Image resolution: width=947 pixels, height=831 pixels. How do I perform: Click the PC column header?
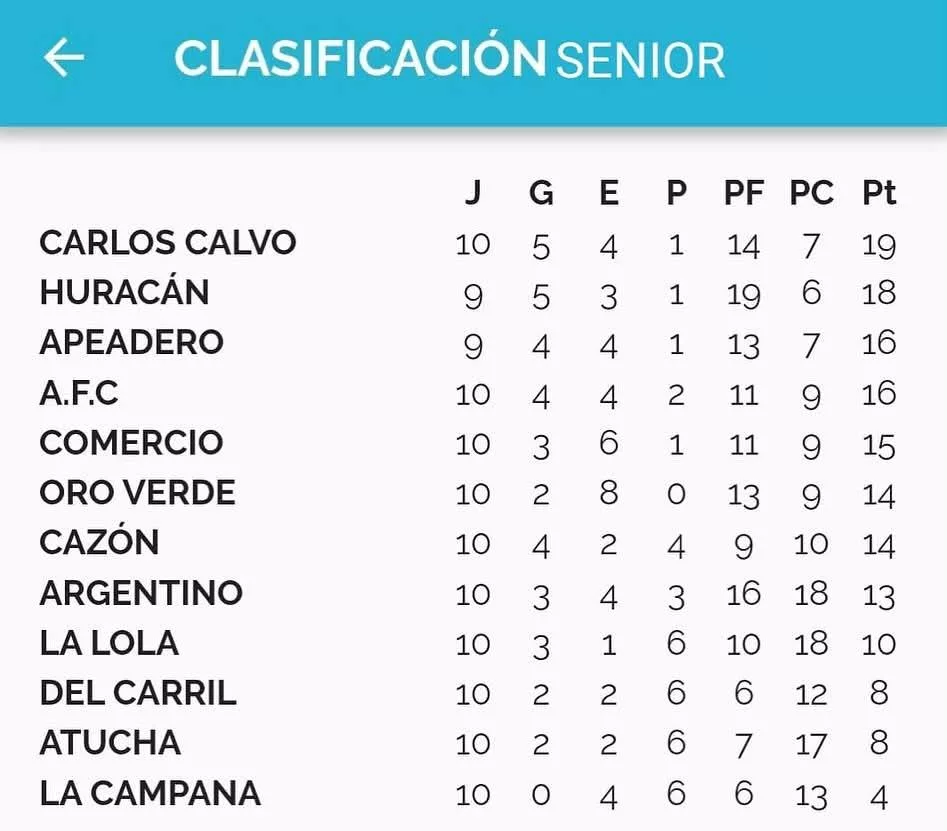[x=811, y=193]
